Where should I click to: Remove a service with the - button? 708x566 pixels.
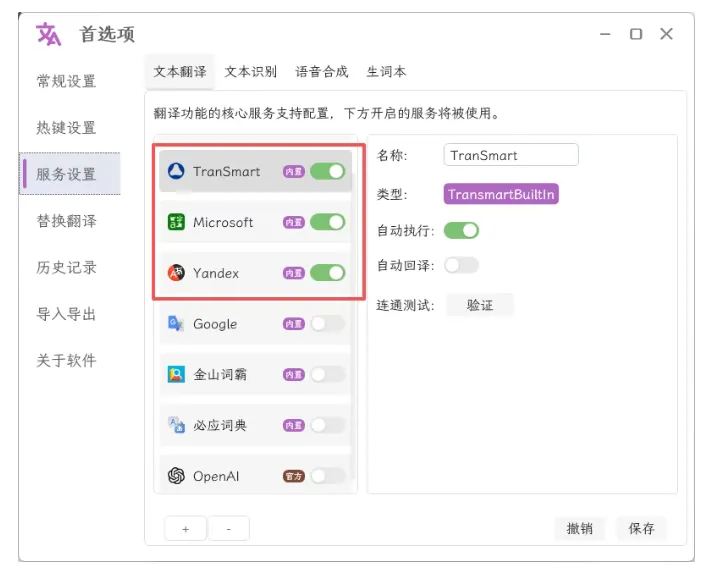point(228,529)
